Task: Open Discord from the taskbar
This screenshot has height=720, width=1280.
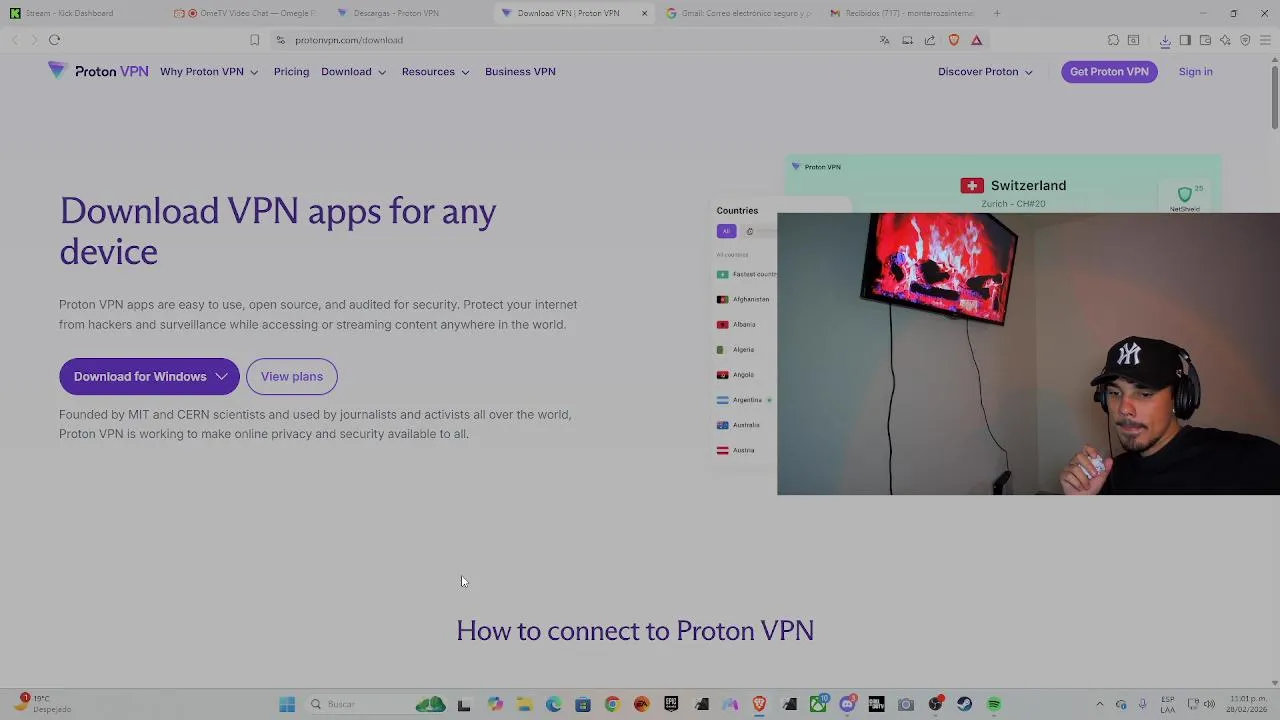Action: point(848,704)
